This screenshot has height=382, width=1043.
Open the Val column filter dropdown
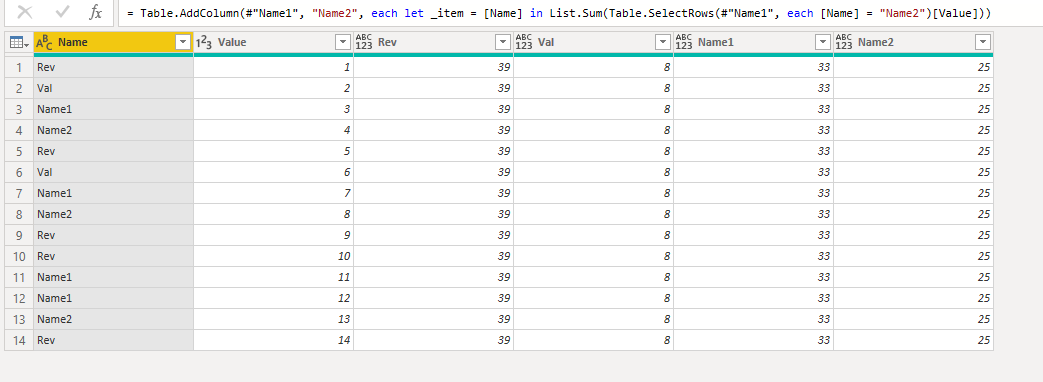[663, 43]
